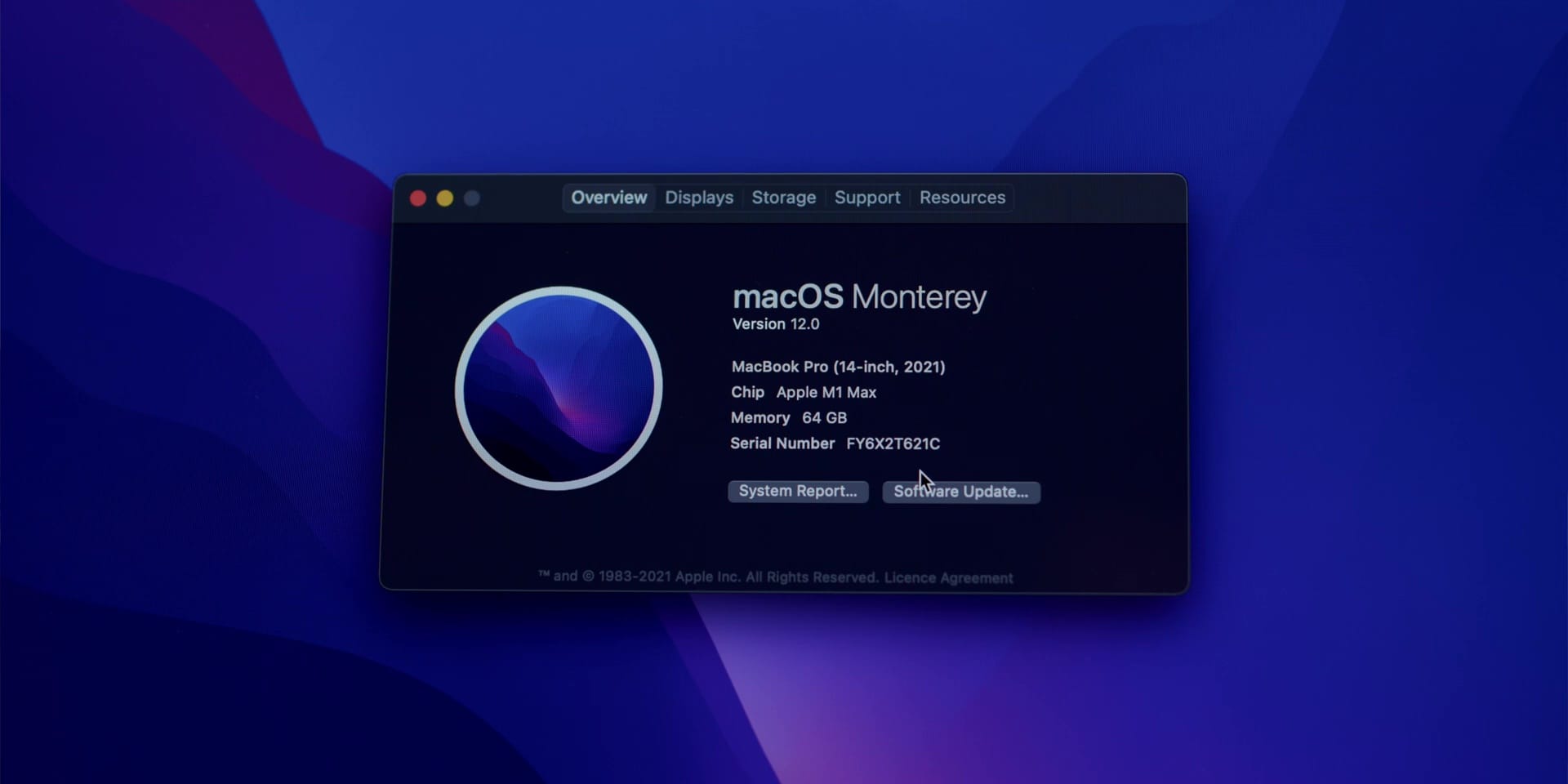Screen dimensions: 1568x784
Task: Select the 64 GB memory value
Action: 824,417
